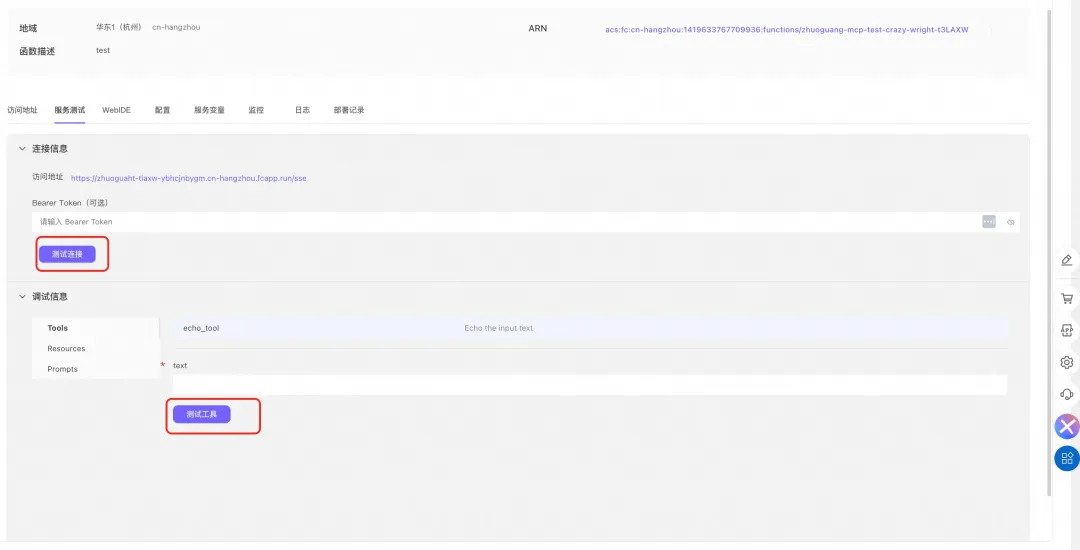This screenshot has height=550, width=1080.
Task: Click the cn-hangzhou region value
Action: coord(176,28)
